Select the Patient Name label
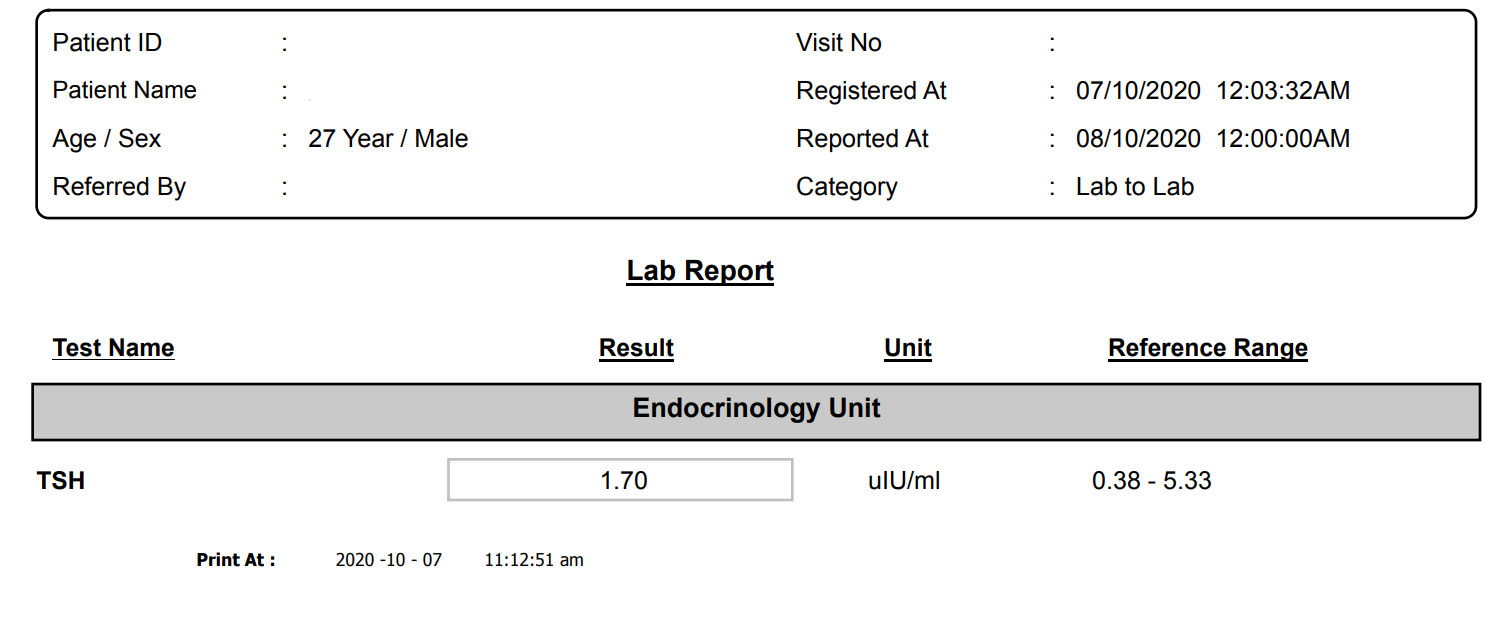 pos(124,90)
